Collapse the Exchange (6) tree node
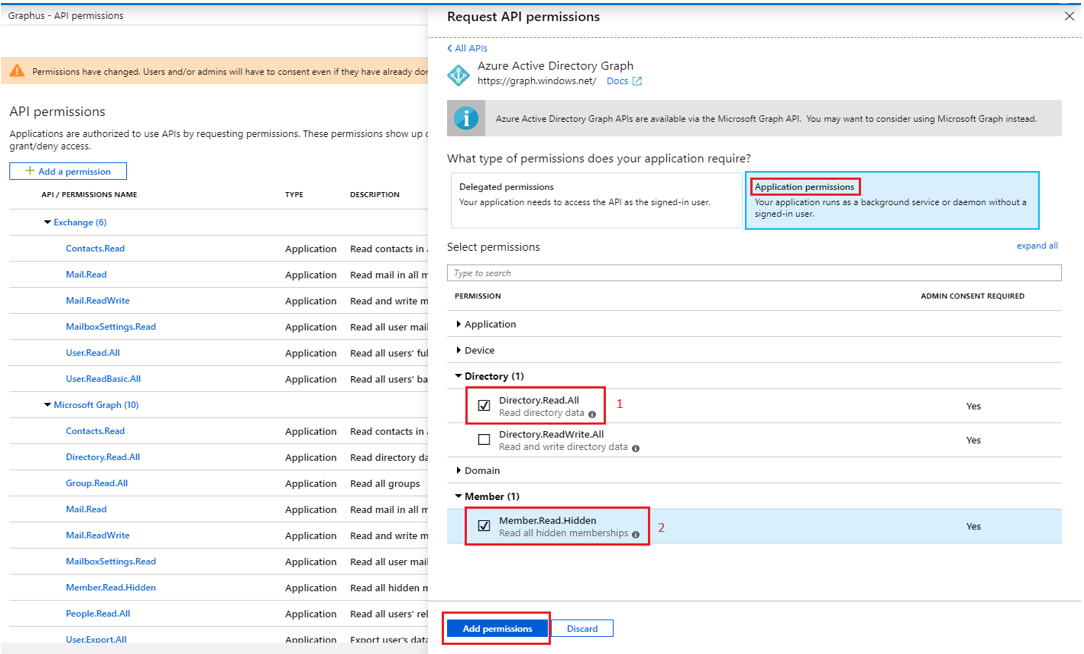 coord(48,223)
